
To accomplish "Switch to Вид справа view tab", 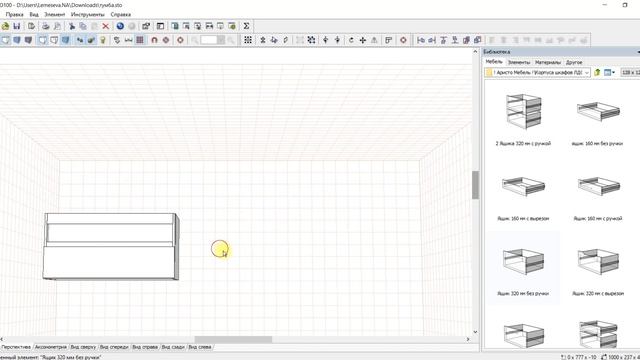I will tap(145, 347).
